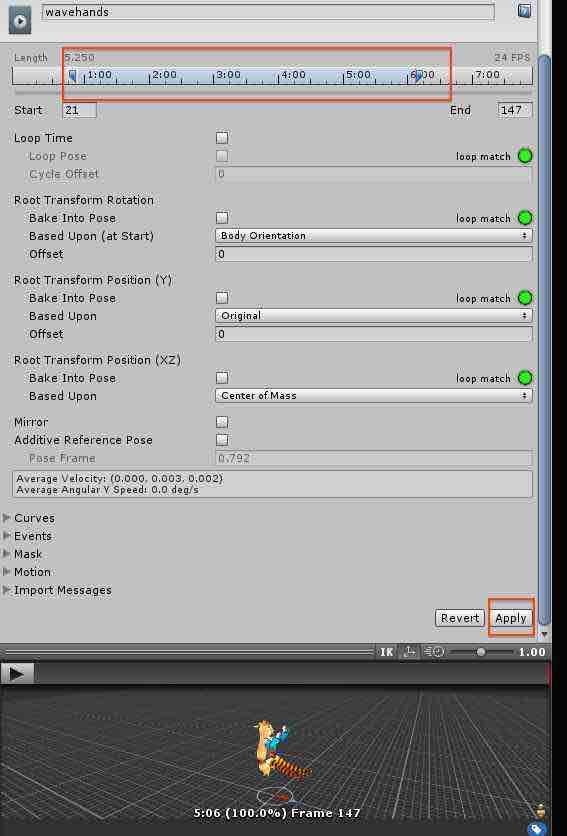Click the Apply button
Screen dimensions: 567x836
tap(511, 618)
